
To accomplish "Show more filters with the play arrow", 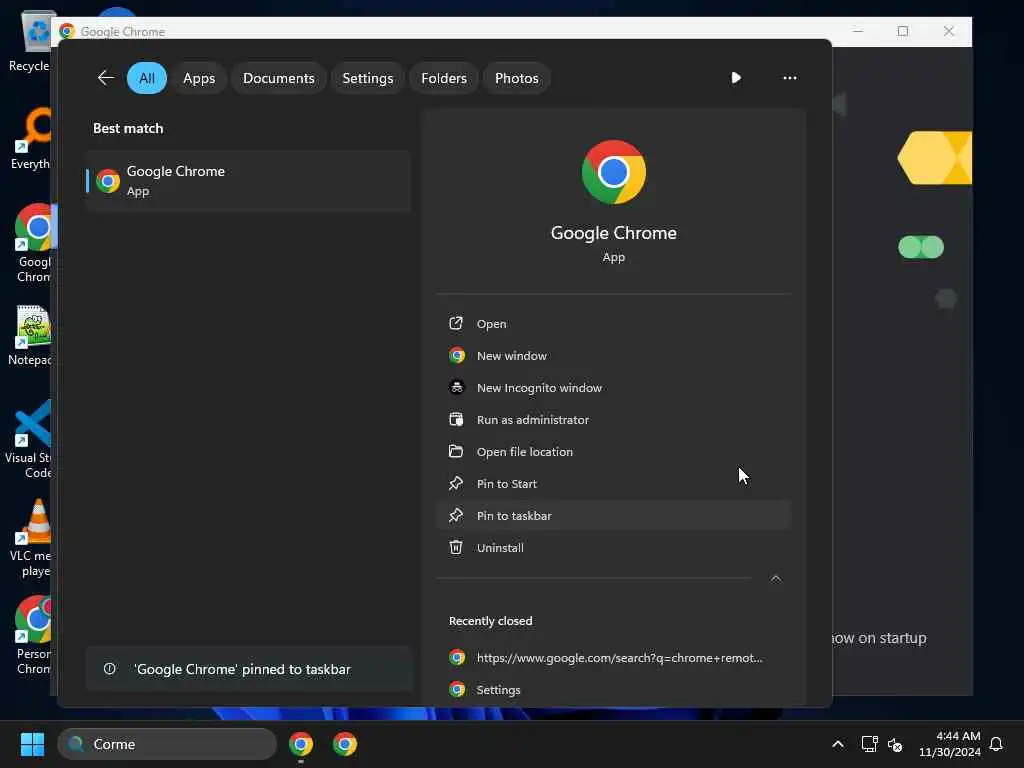I will click(x=736, y=78).
